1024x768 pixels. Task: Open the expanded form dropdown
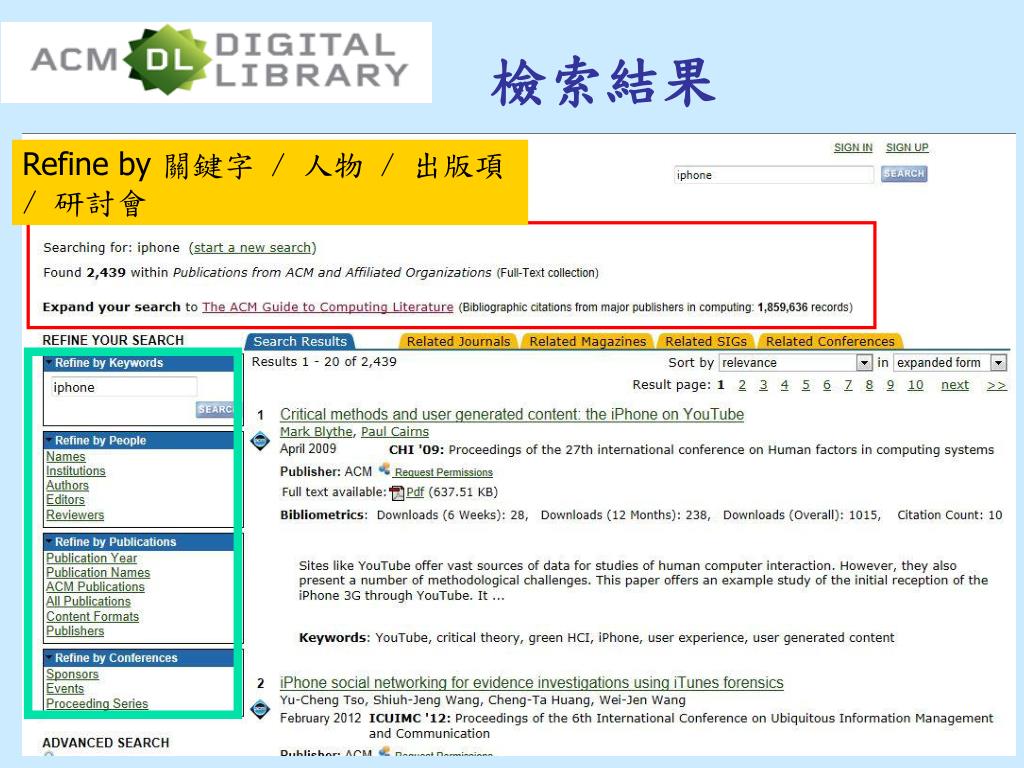point(950,362)
